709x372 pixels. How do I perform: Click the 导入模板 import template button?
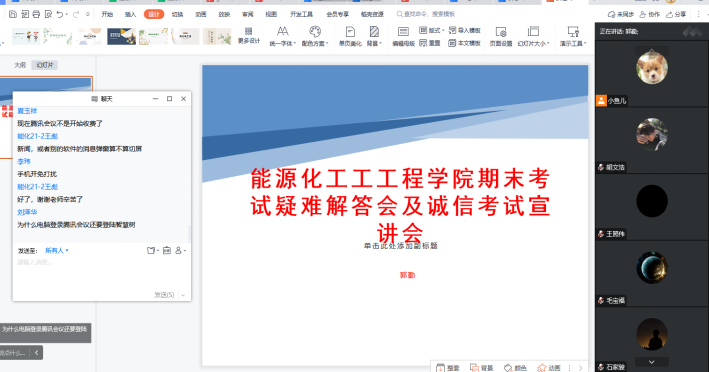click(x=464, y=30)
